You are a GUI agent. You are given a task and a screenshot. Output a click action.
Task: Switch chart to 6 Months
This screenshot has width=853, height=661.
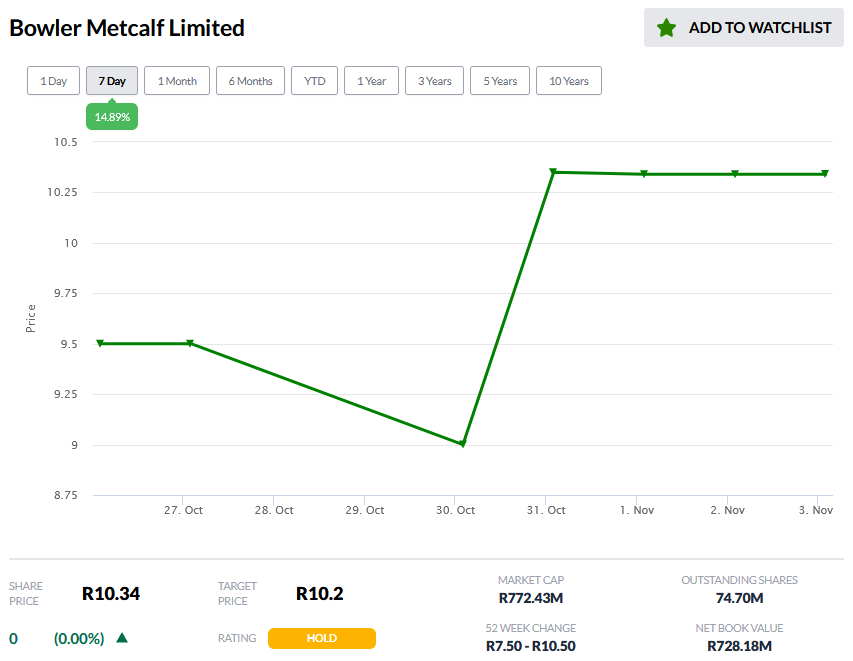coord(250,81)
